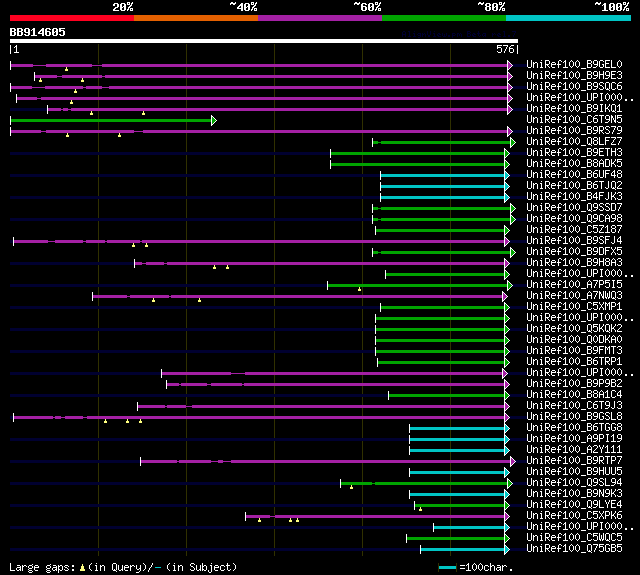This screenshot has height=575, width=640.
Task: Select the UniRef100_Q9CA98 label
Action: pos(574,219)
